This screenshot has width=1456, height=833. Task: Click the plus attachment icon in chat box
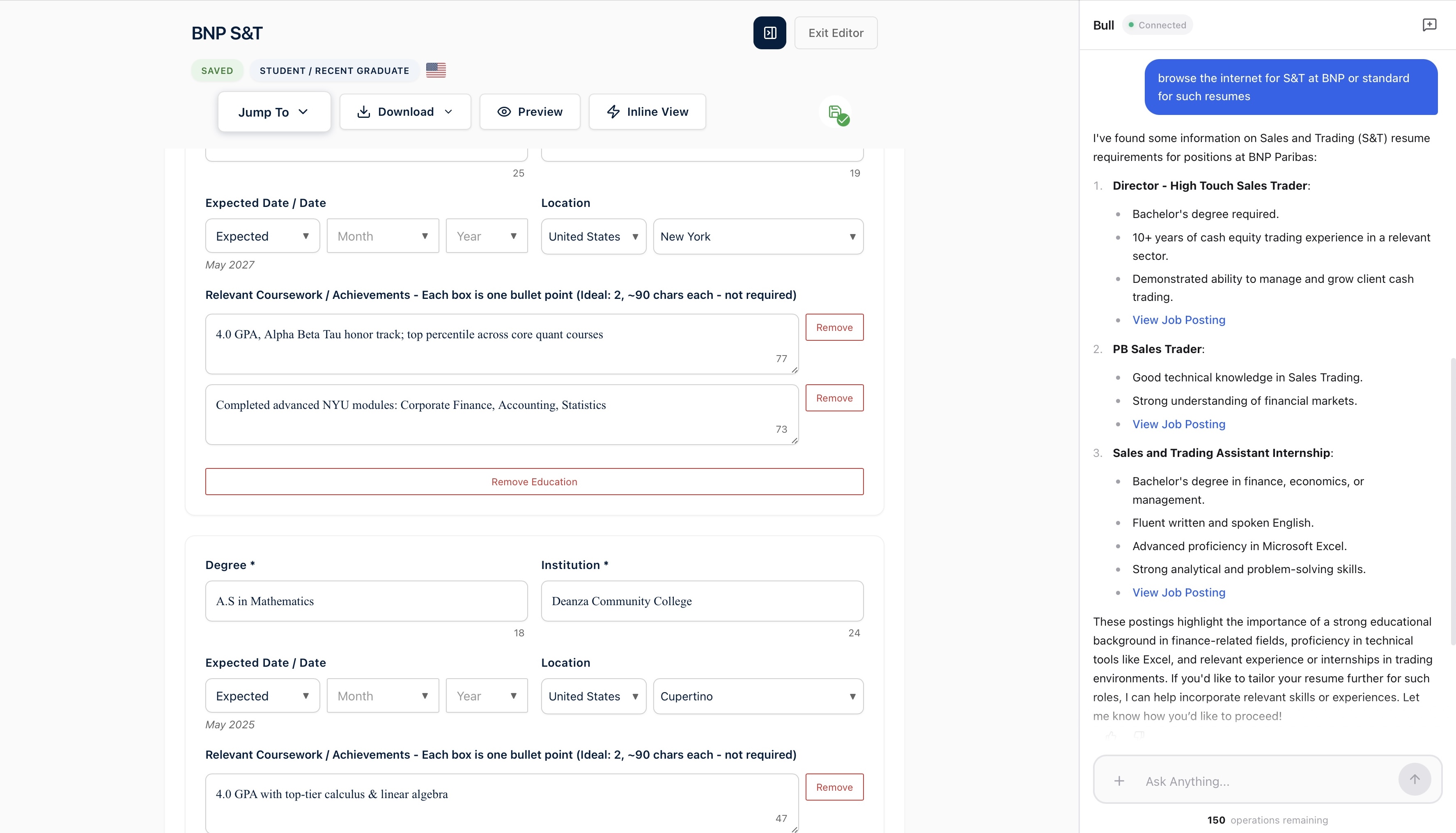click(x=1118, y=781)
